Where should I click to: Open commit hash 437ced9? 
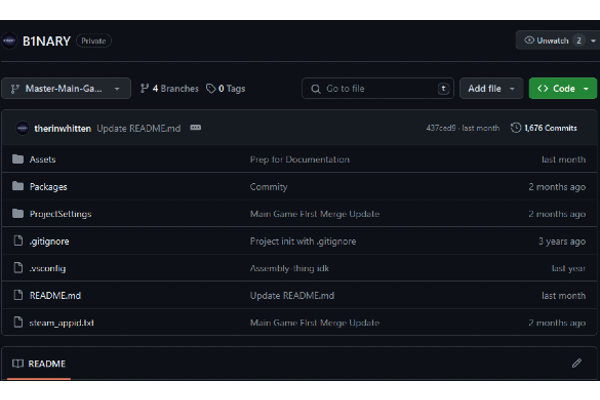(441, 128)
